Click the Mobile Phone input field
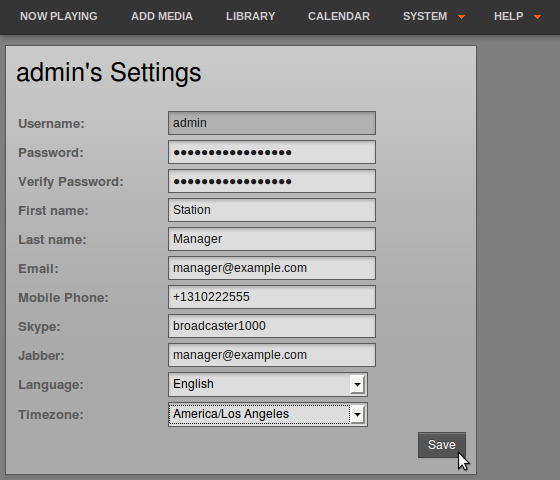Viewport: 560px width, 480px height. tap(272, 297)
